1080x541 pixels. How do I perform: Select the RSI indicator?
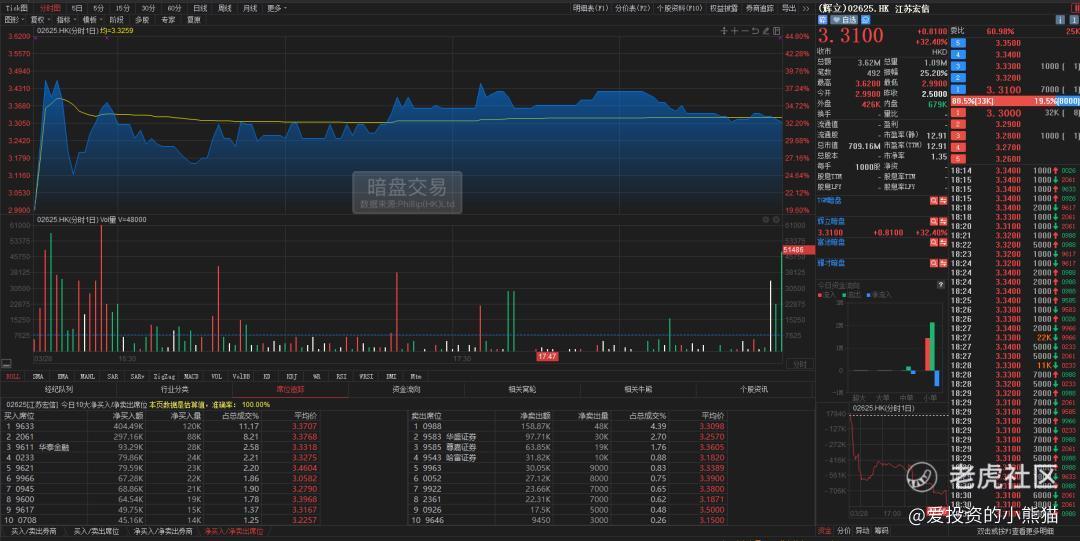pos(341,376)
